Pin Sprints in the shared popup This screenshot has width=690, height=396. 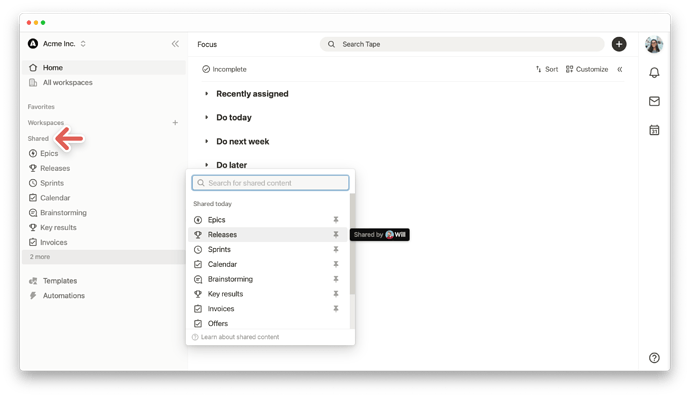[x=336, y=249]
